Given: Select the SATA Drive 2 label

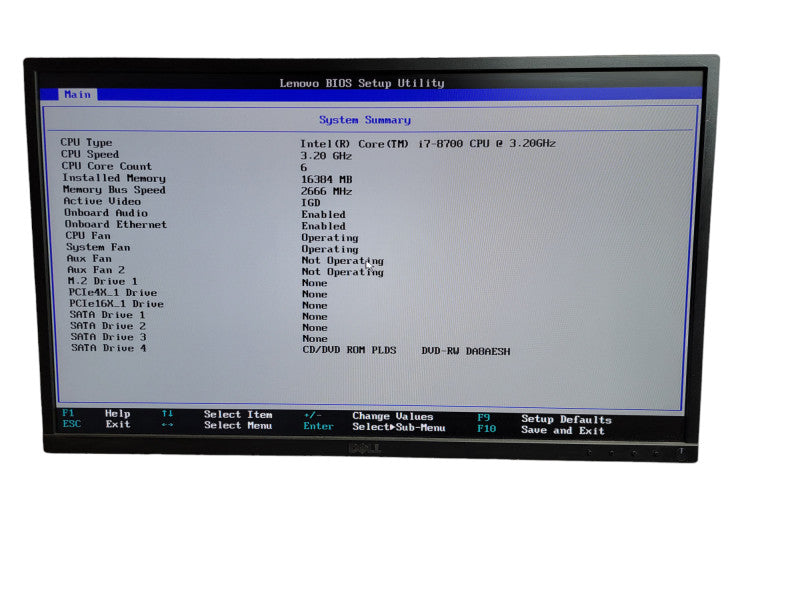Looking at the screenshot, I should tap(108, 326).
